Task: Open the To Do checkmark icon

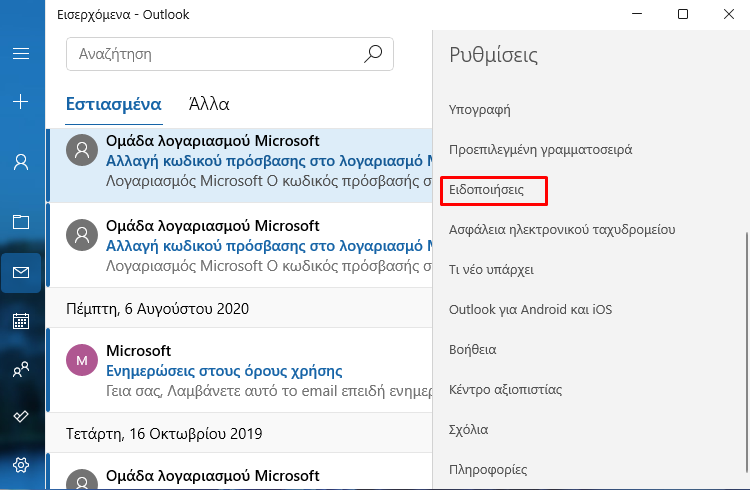Action: 21,416
